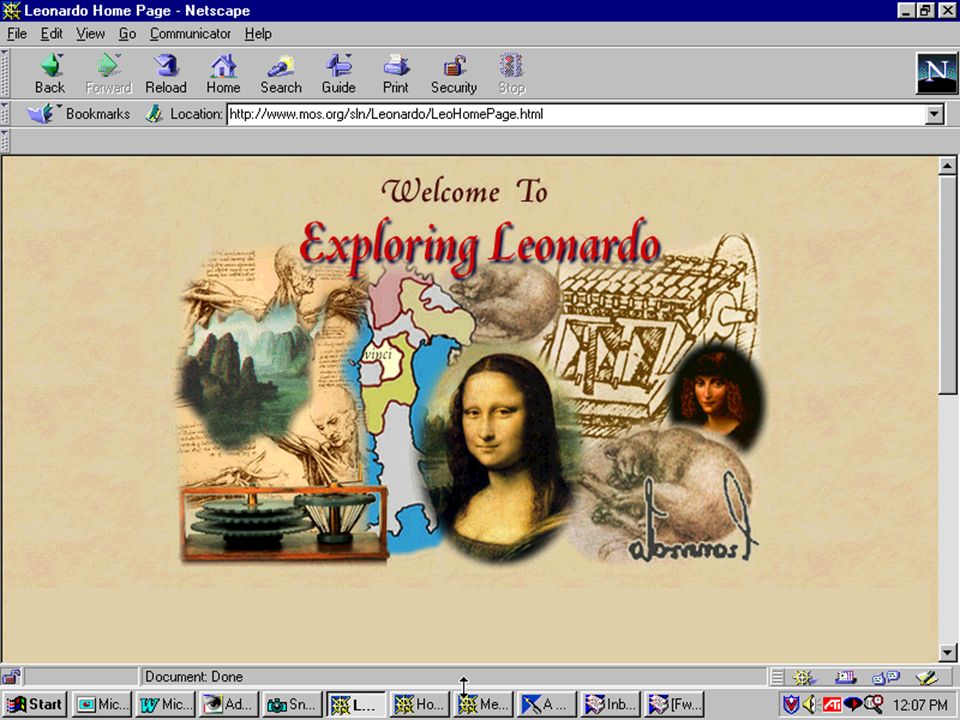Open Composer from the component bar

pos(927,677)
